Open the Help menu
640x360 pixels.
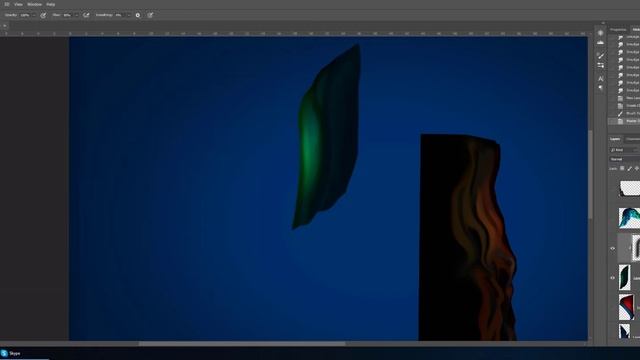tap(51, 4)
